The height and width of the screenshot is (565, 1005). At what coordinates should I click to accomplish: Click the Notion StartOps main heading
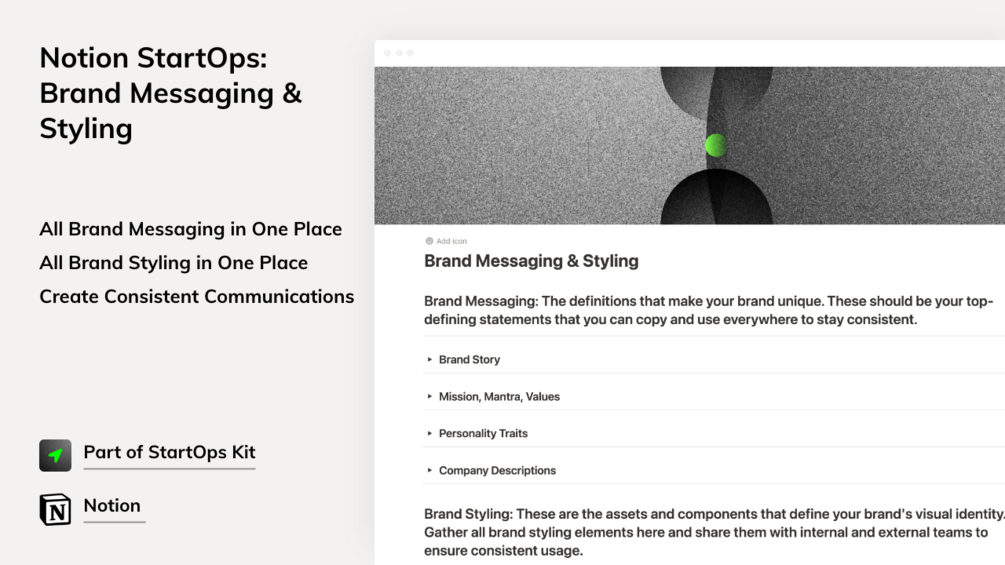(170, 93)
